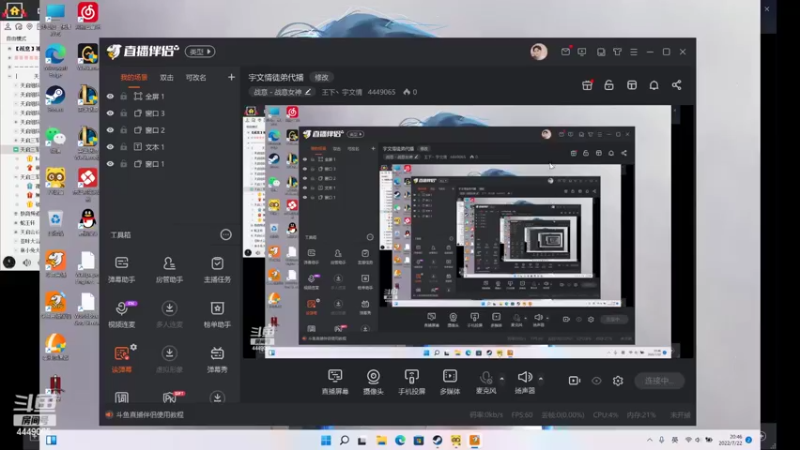Add 手机投屏 source

[412, 382]
